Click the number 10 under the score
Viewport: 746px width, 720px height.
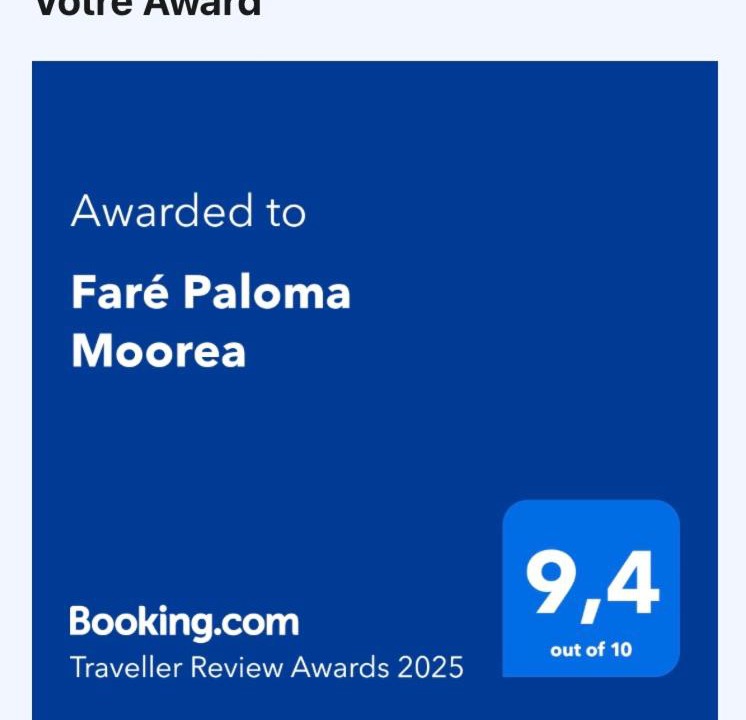pos(621,650)
